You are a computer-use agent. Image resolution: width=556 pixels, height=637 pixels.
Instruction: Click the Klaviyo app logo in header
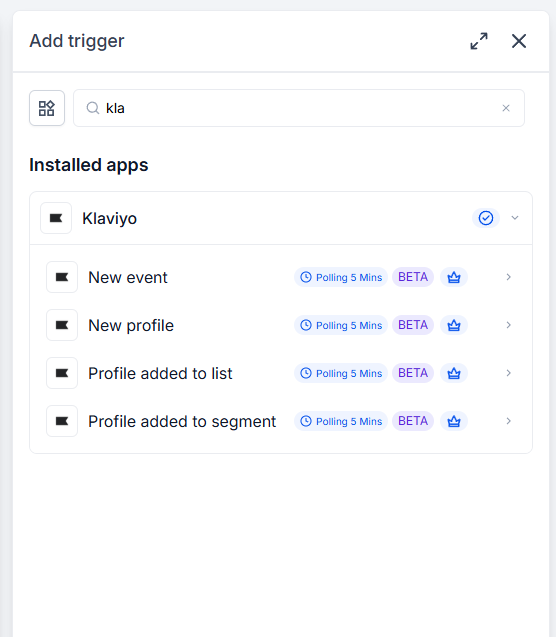(56, 218)
